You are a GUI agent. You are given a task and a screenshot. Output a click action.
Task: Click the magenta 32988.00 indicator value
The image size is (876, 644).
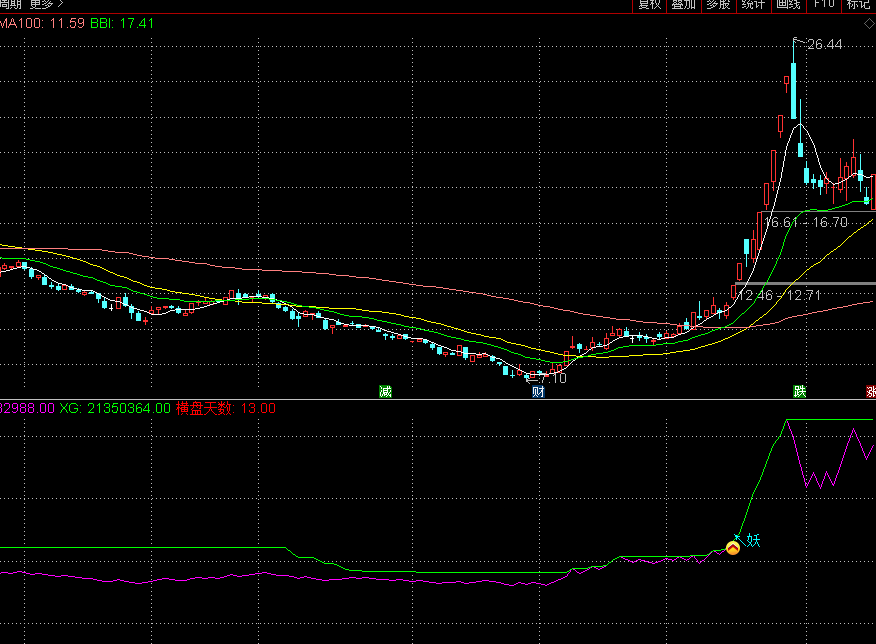(x=27, y=408)
